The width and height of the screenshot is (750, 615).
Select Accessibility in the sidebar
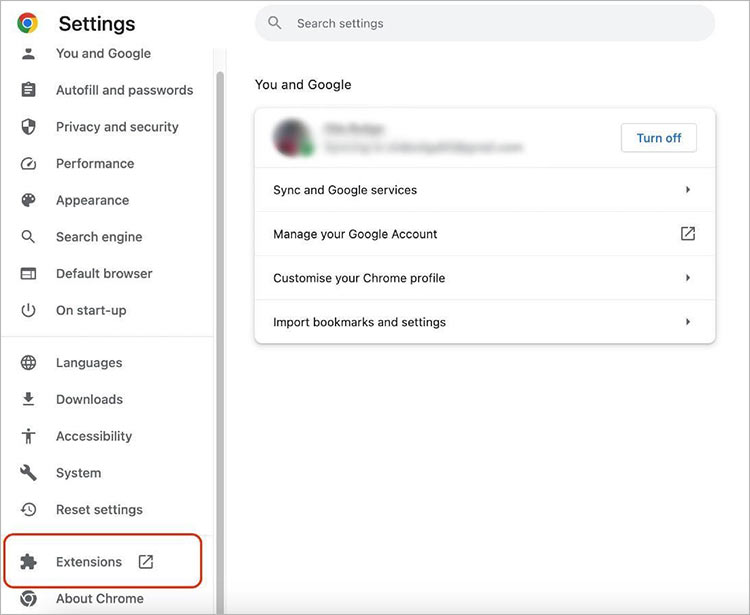94,436
